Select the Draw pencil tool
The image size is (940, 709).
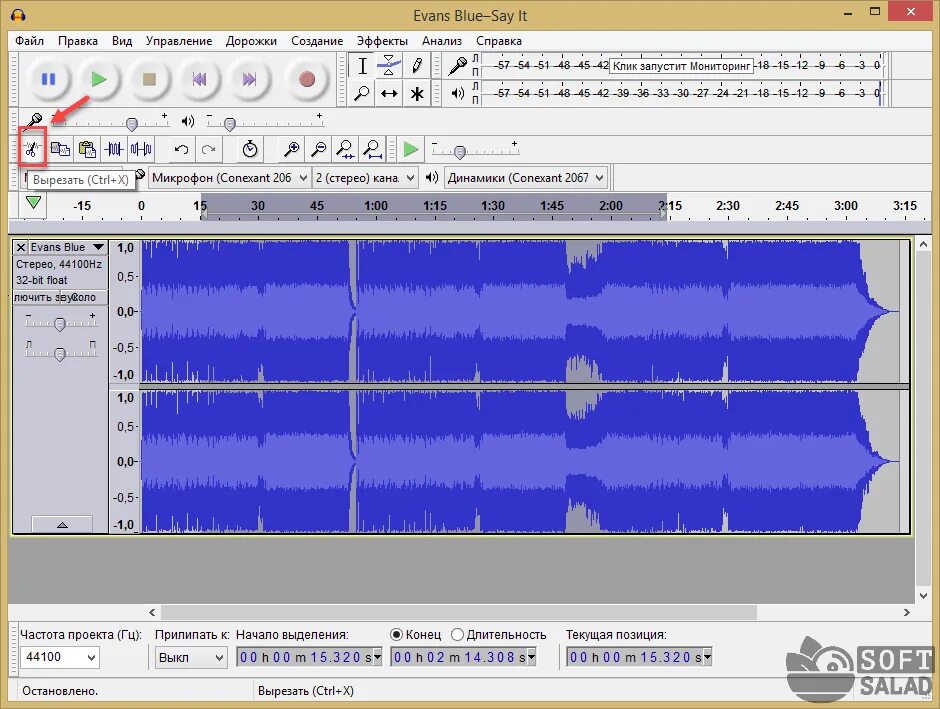click(x=417, y=66)
